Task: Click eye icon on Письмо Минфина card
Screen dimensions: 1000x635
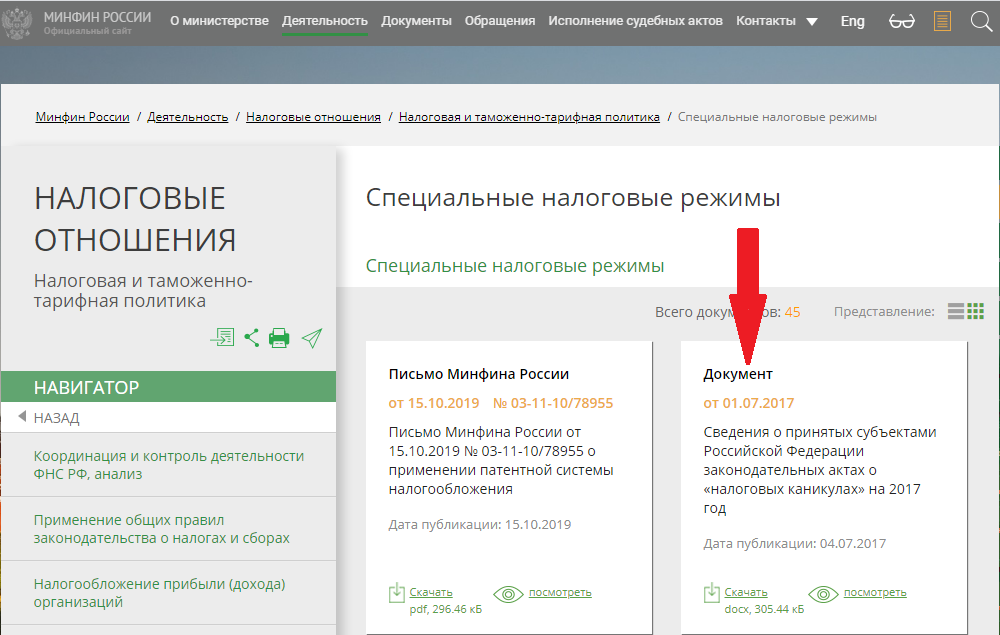Action: pyautogui.click(x=508, y=594)
